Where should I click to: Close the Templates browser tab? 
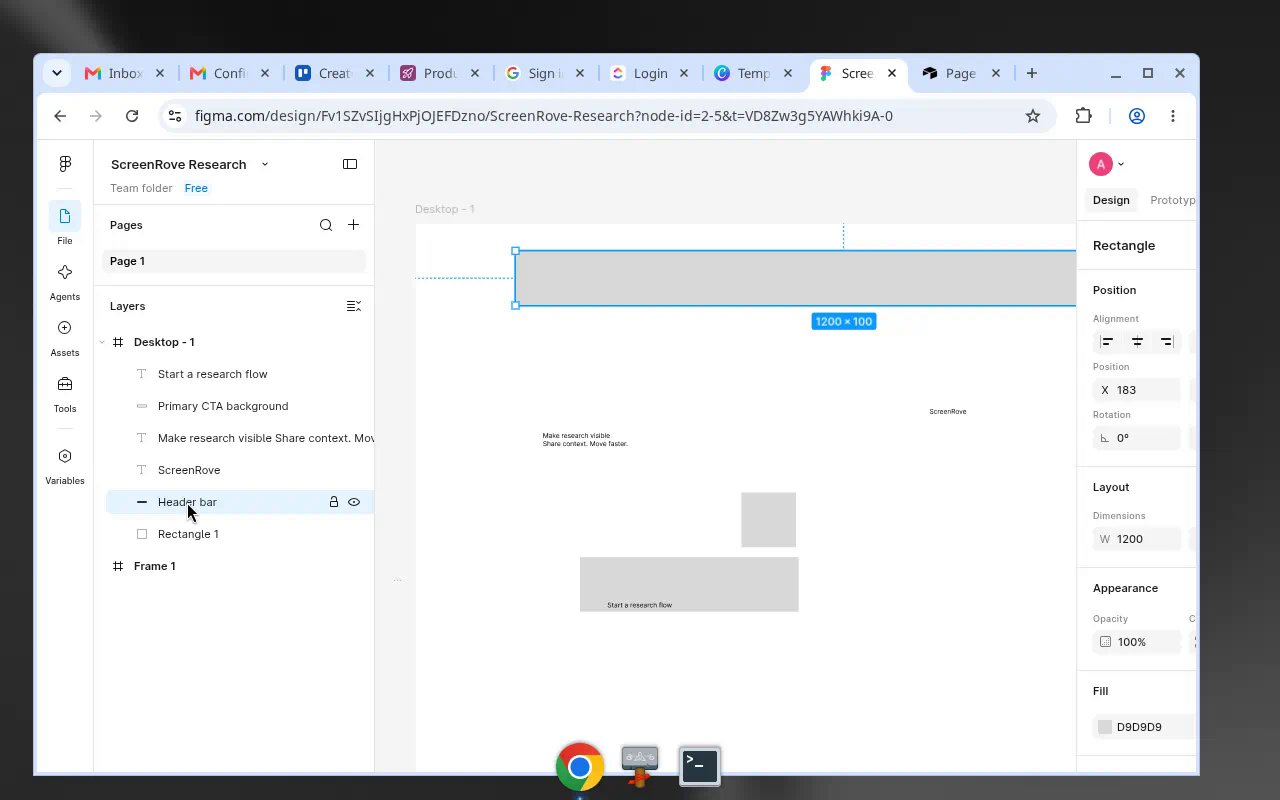pos(788,73)
